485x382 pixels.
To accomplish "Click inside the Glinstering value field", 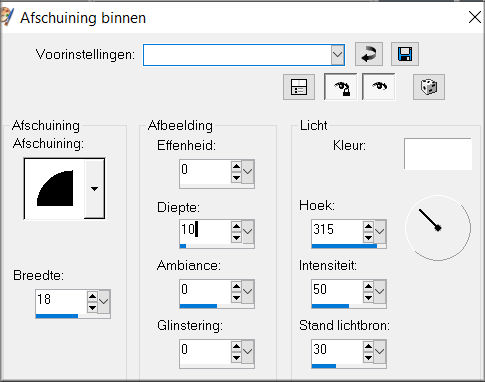I will point(205,350).
